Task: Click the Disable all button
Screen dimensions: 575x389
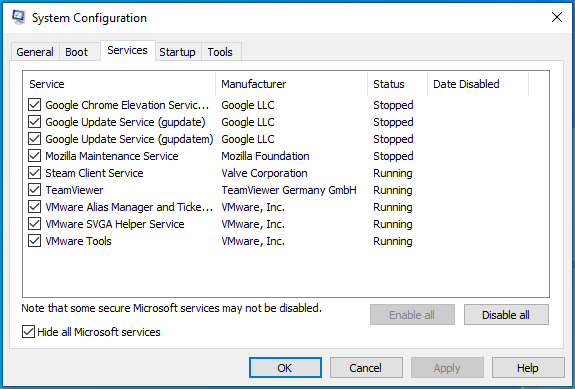Action: pos(506,315)
